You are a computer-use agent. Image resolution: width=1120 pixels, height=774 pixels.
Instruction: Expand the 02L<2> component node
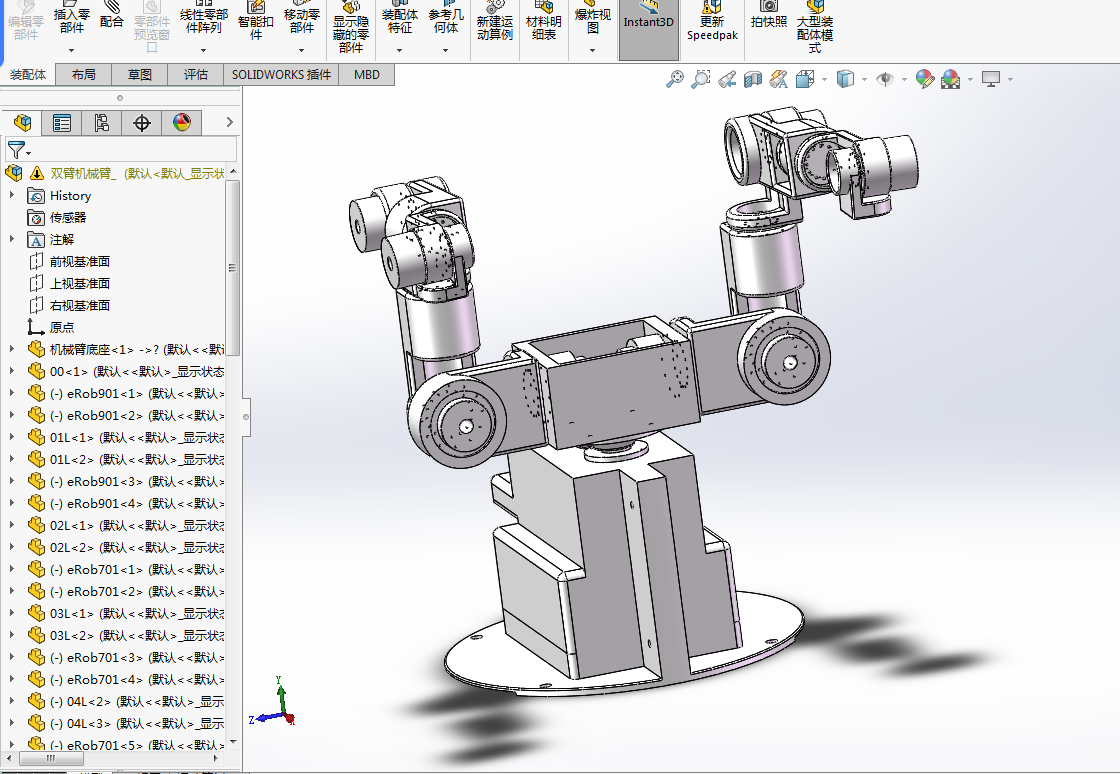coord(11,547)
